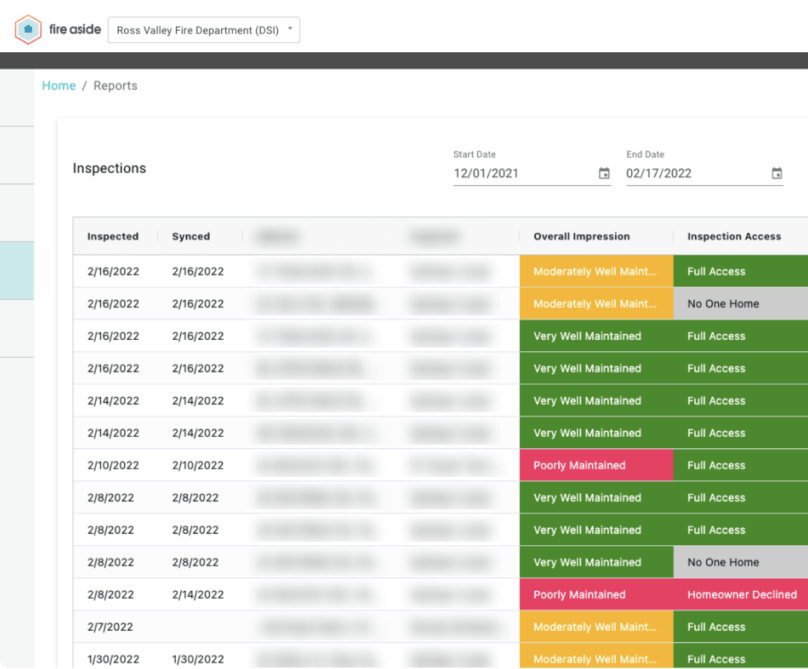The image size is (808, 669).
Task: Expand the Ross Valley Fire Department dropdown
Action: tap(204, 30)
